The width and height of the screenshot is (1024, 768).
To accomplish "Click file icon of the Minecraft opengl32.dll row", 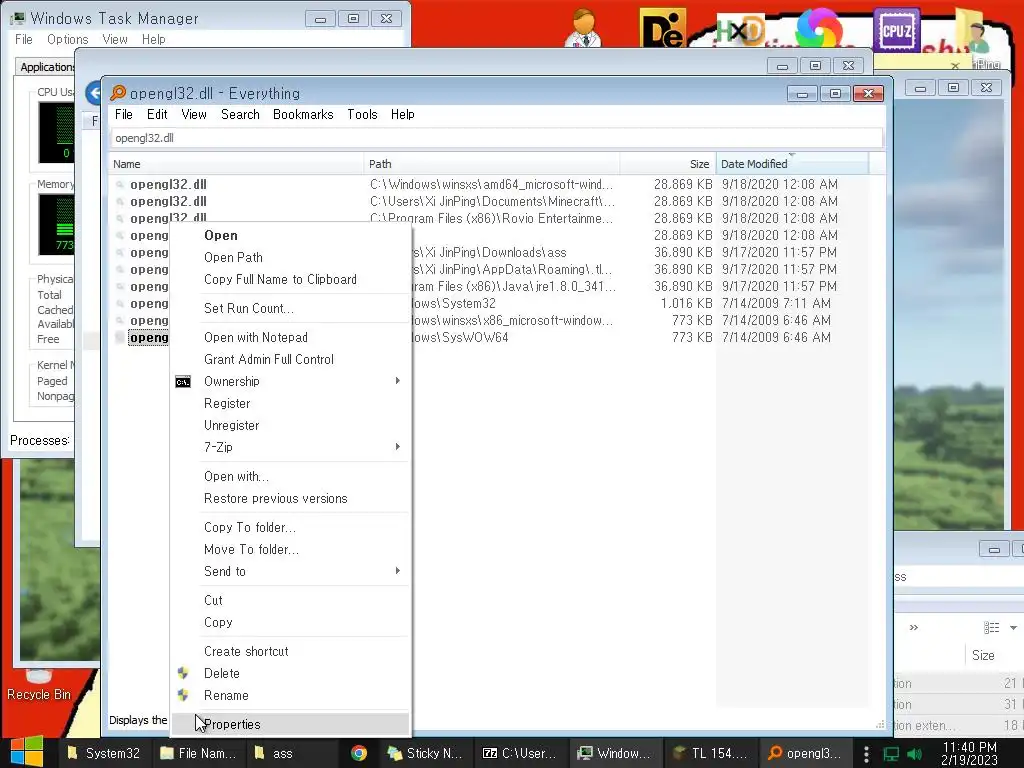I will point(120,202).
